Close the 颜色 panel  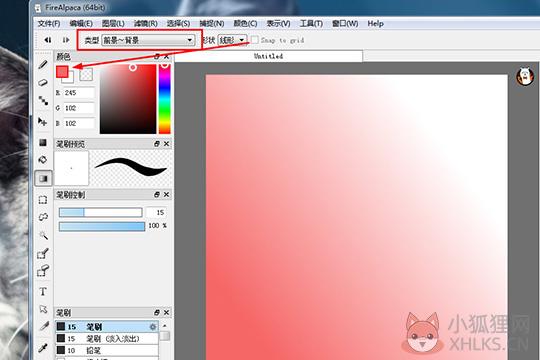point(167,56)
